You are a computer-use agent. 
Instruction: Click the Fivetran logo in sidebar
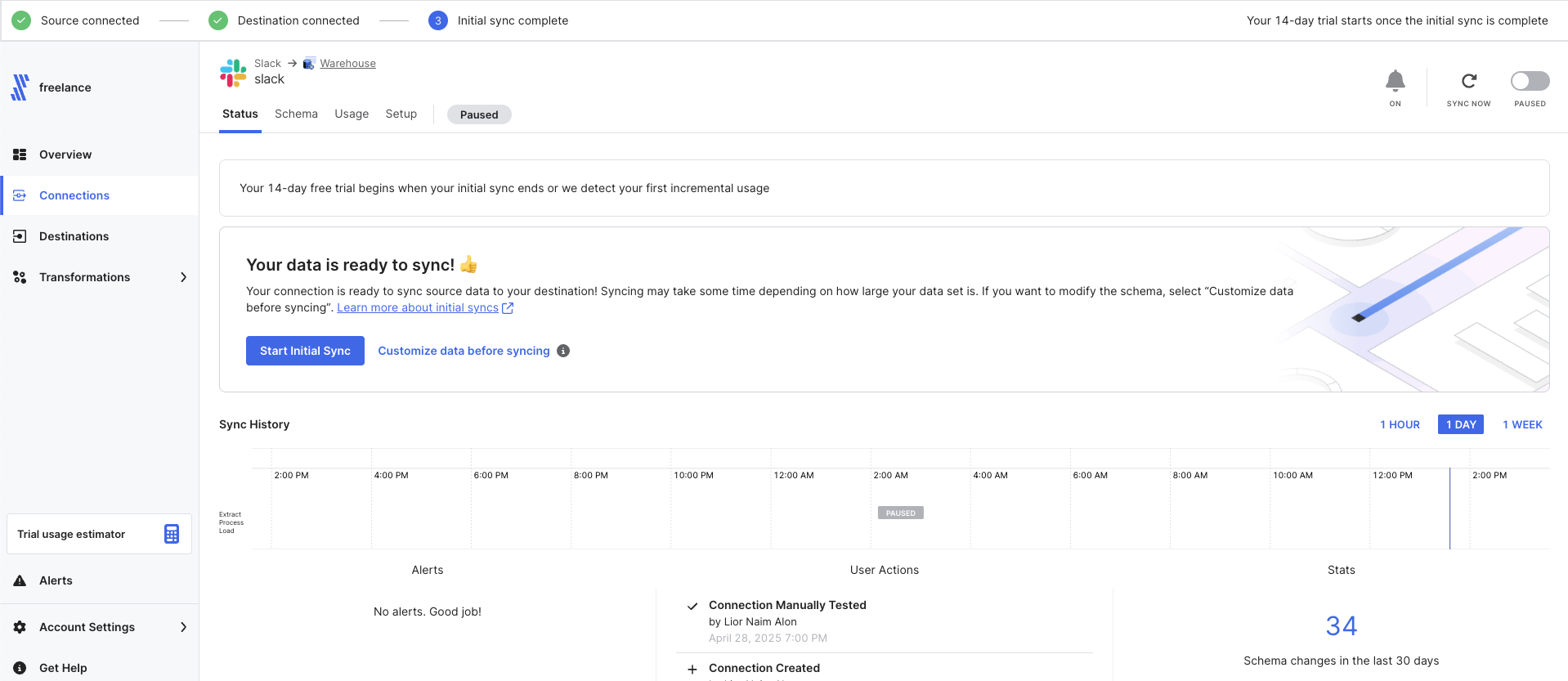coord(20,87)
